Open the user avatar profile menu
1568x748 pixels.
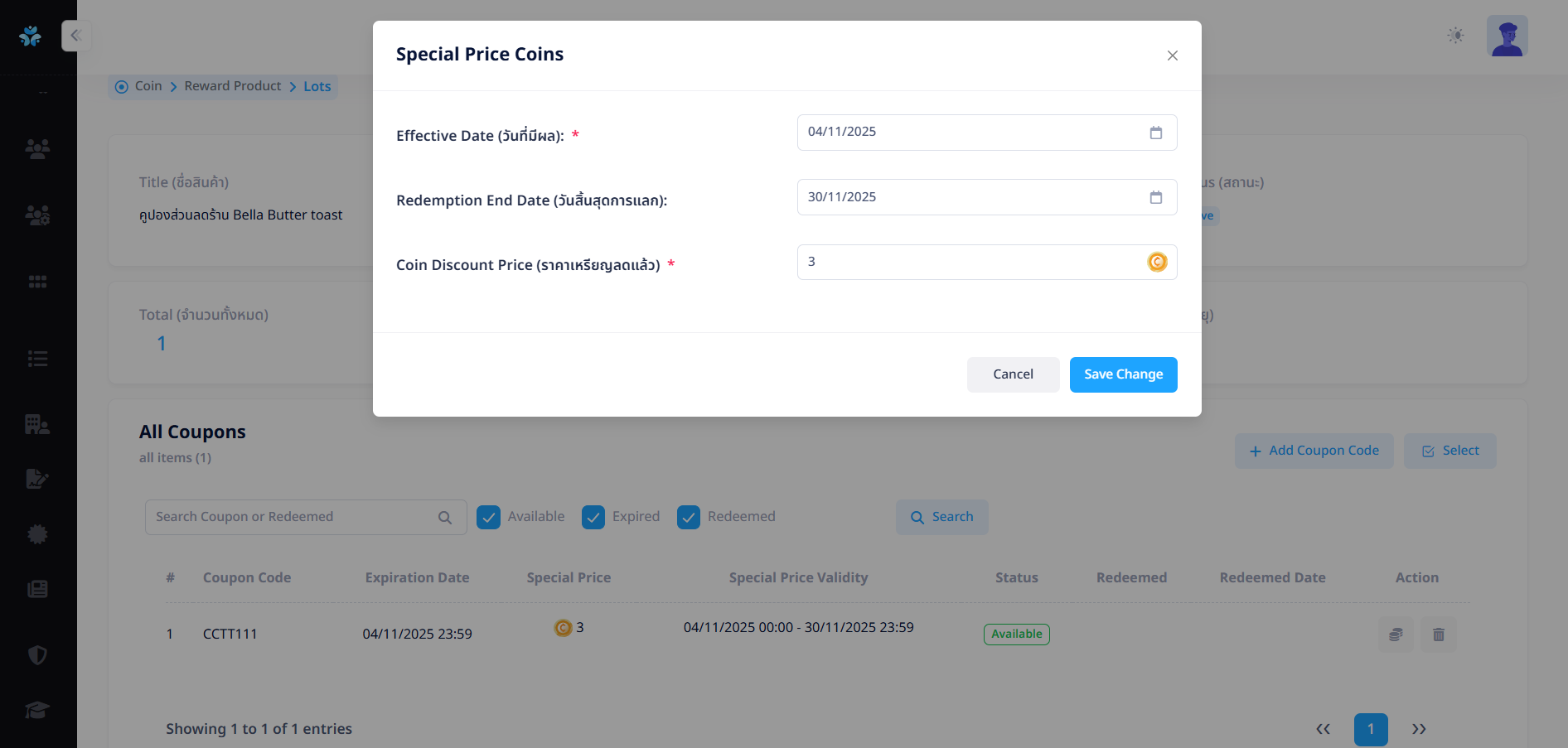pyautogui.click(x=1507, y=36)
